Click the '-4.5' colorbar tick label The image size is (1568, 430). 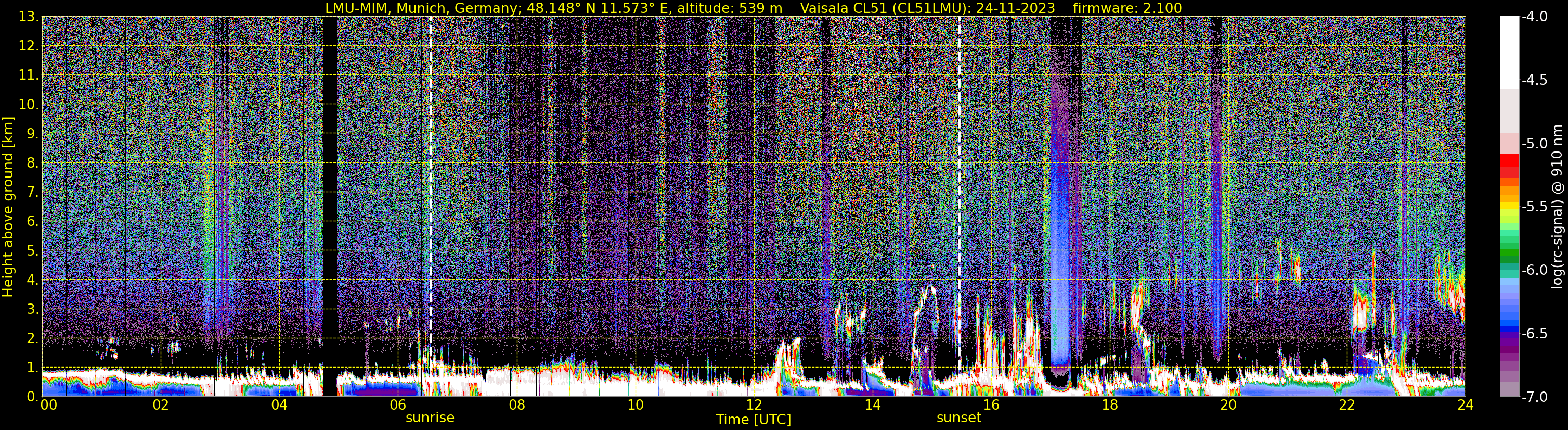1534,80
